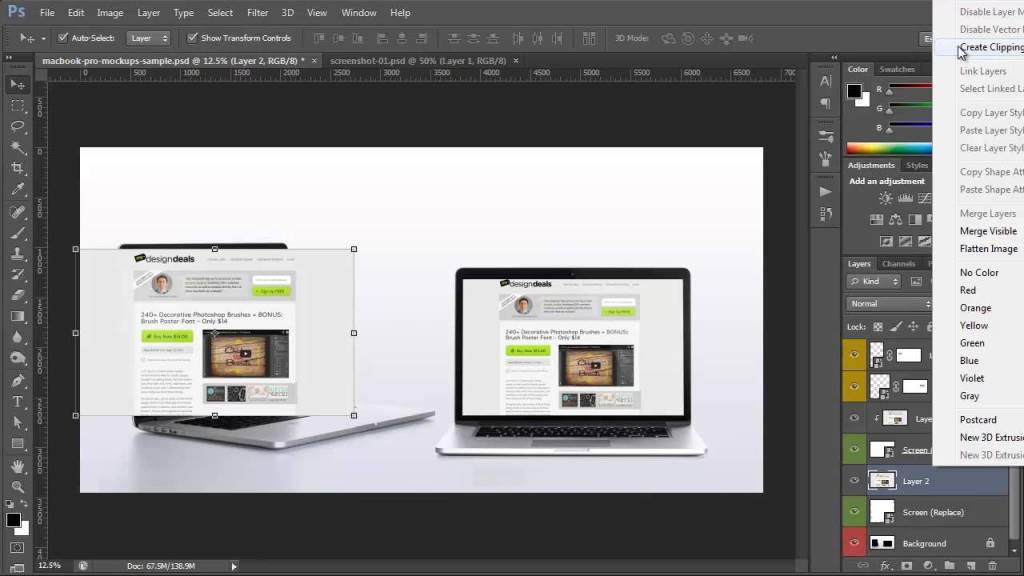The image size is (1024, 576).
Task: Select the Crop tool
Action: tap(18, 169)
